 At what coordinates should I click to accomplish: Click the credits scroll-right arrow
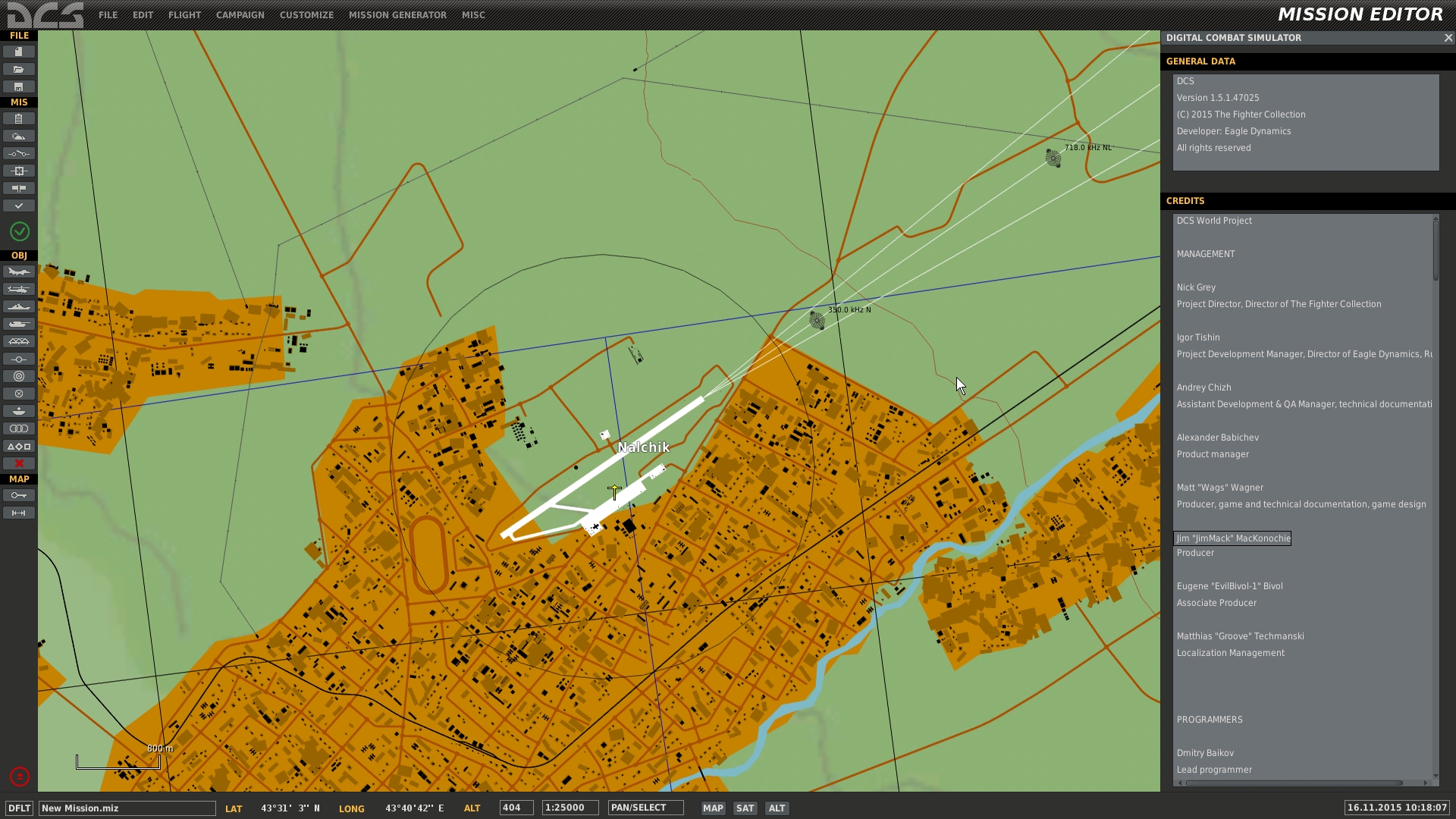pos(1426,783)
